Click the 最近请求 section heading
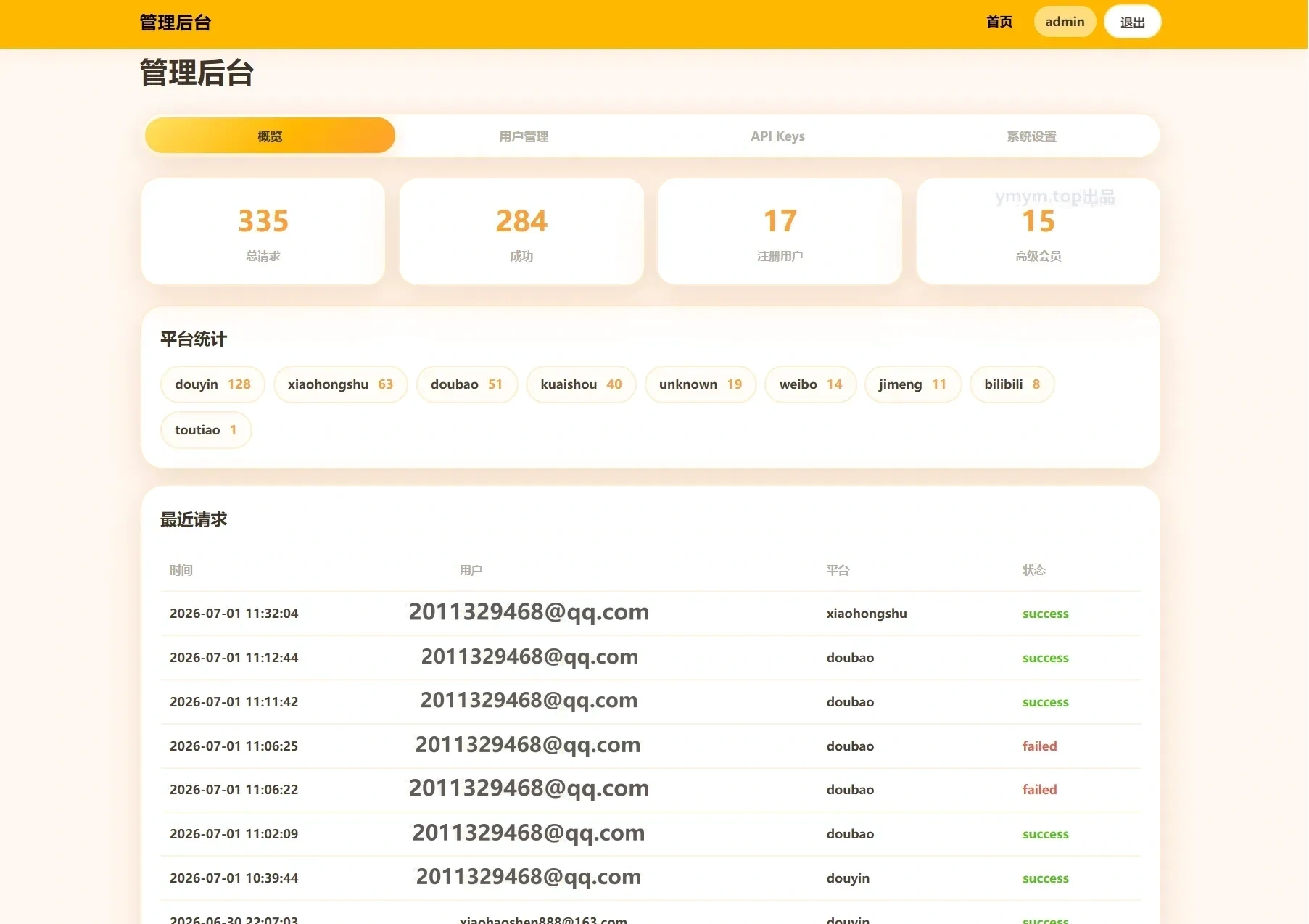1309x924 pixels. click(194, 519)
